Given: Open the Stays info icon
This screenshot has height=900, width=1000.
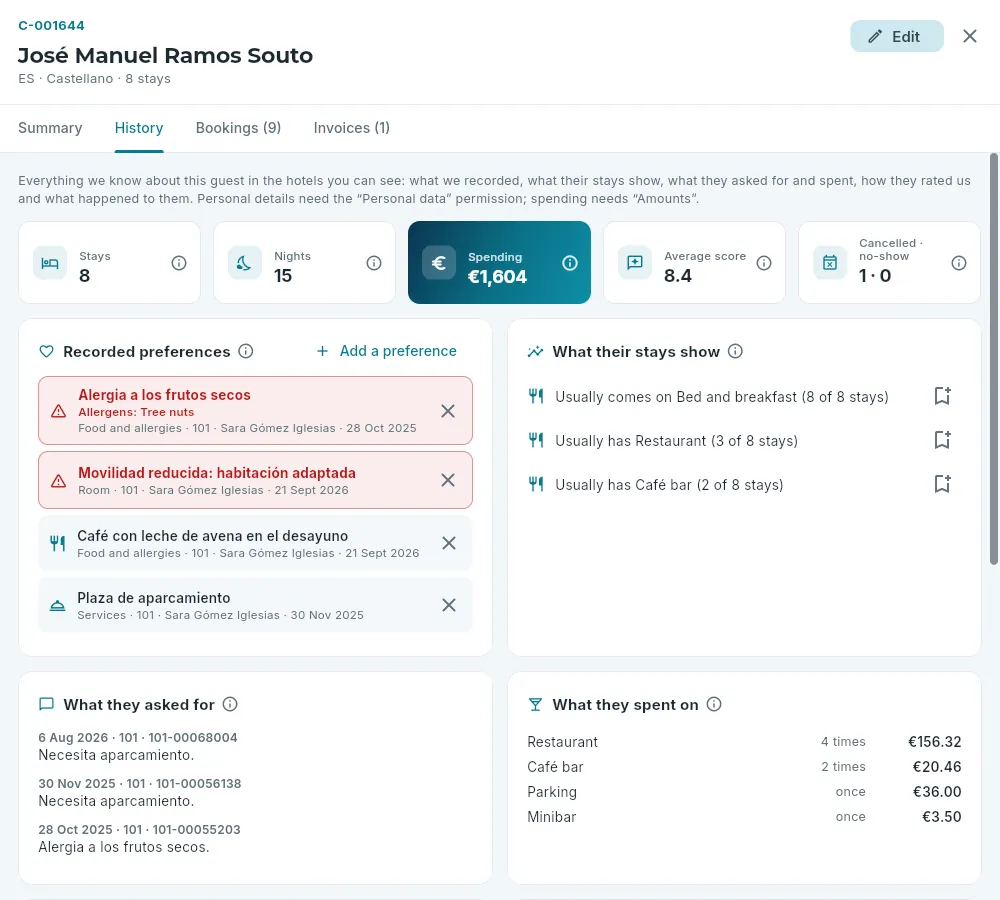Looking at the screenshot, I should [179, 263].
